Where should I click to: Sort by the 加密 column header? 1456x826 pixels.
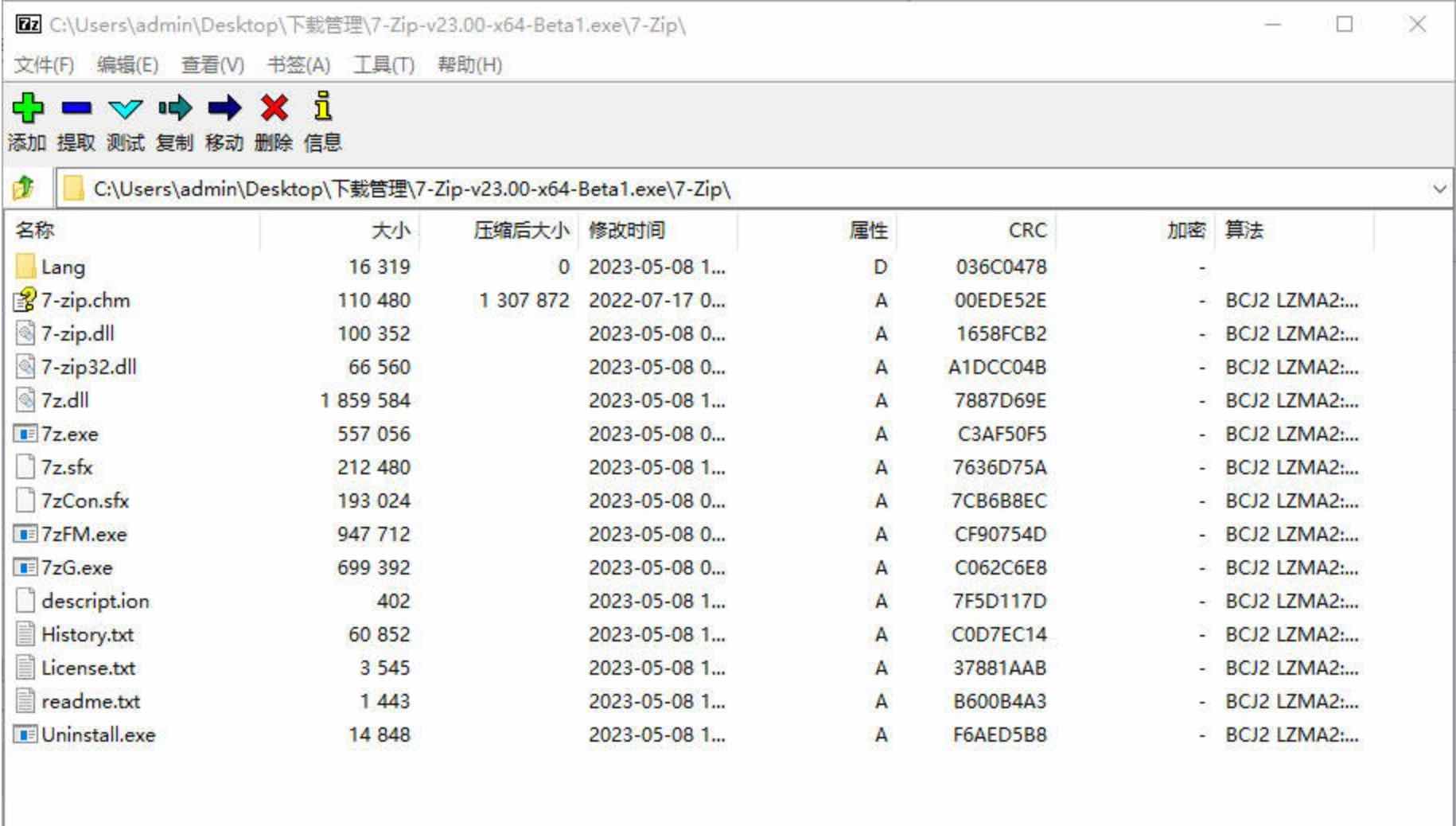[1135, 230]
